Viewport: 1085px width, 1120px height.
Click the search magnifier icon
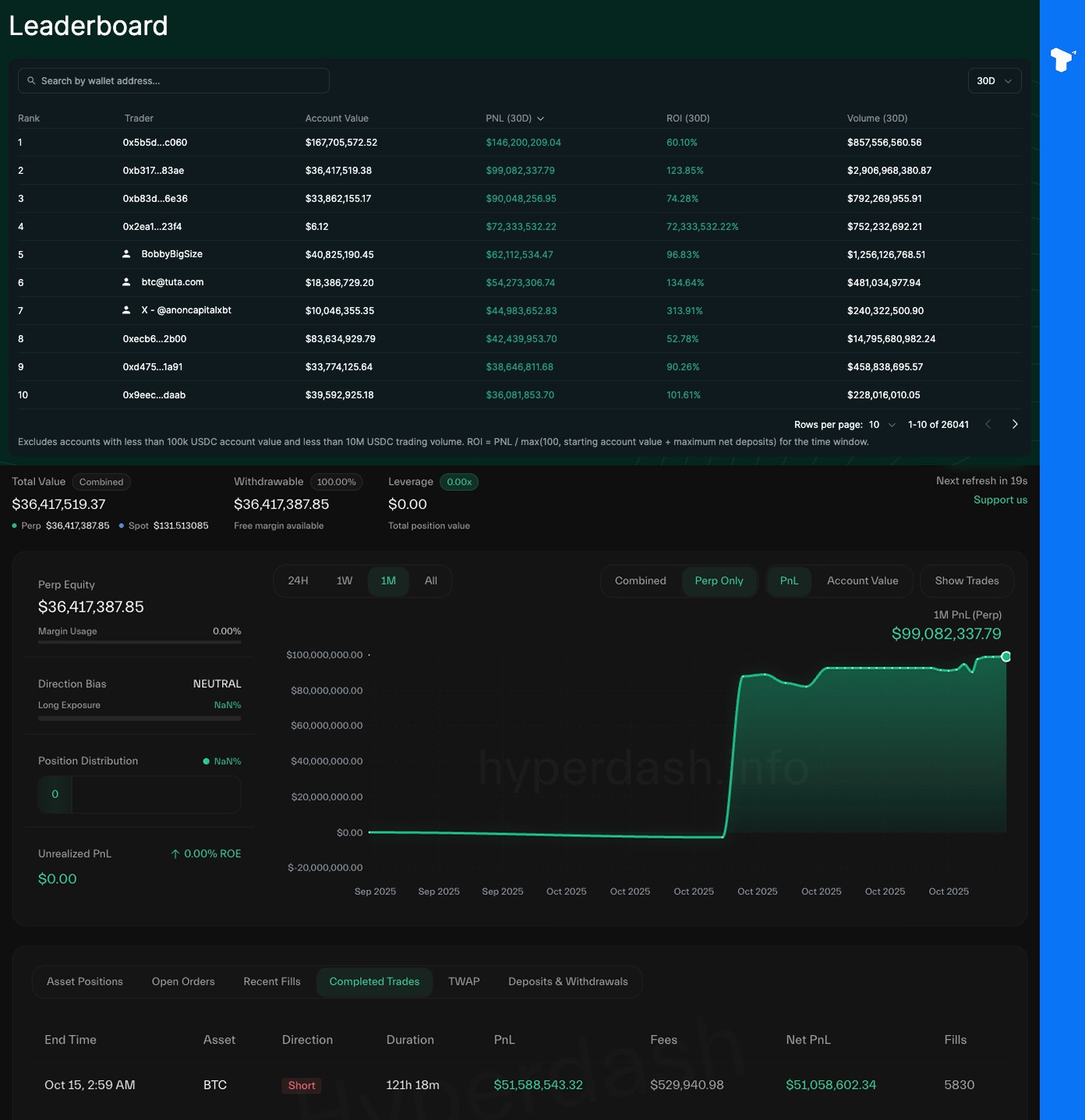click(x=31, y=81)
